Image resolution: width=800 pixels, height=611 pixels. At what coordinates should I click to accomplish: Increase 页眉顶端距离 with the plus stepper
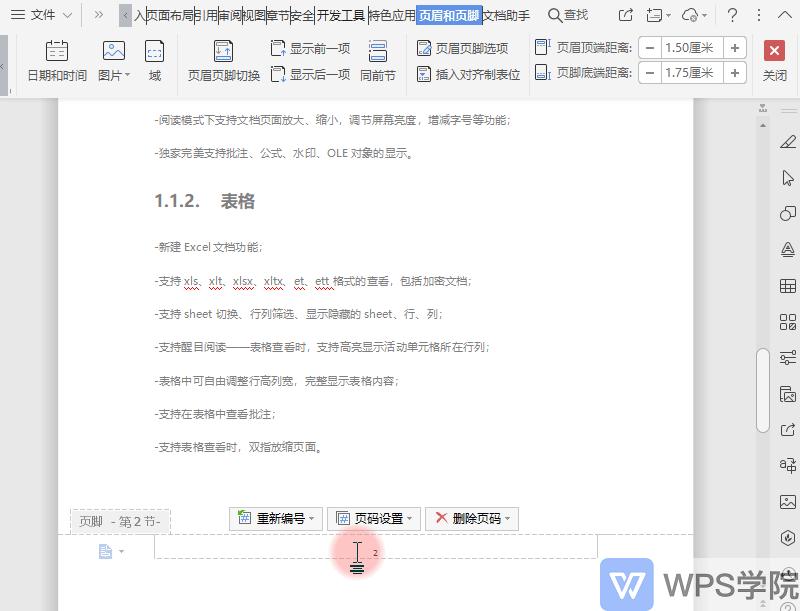(733, 46)
